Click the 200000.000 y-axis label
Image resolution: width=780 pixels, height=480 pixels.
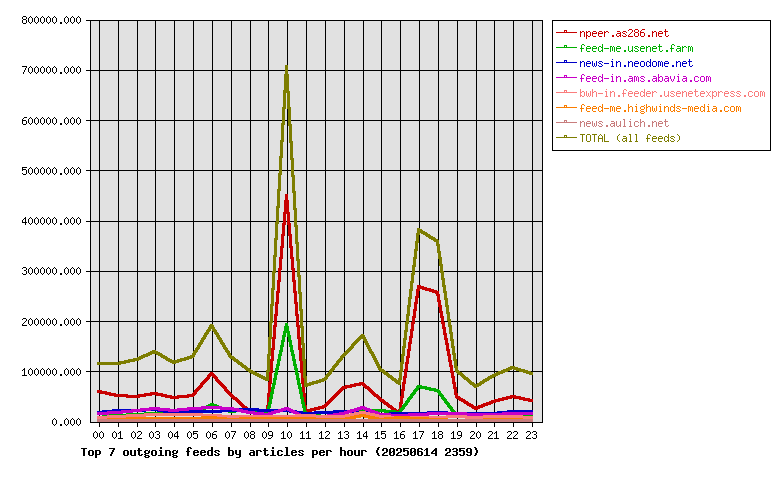point(51,322)
